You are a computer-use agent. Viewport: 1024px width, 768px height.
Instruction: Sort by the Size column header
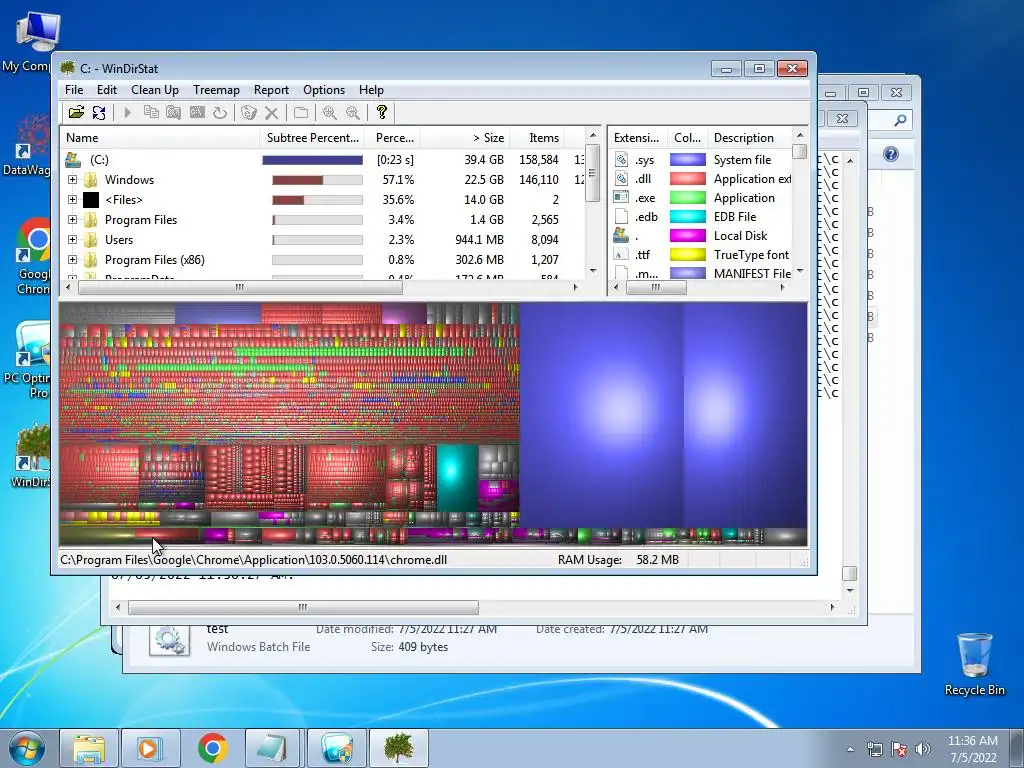coord(465,138)
